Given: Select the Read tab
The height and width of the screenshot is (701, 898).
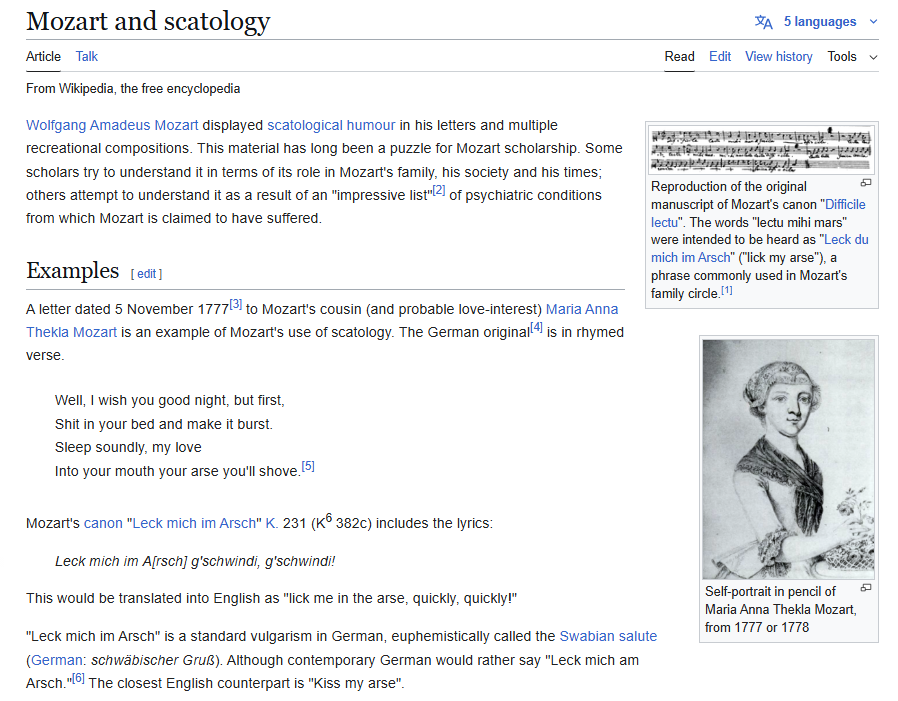Looking at the screenshot, I should coord(679,57).
